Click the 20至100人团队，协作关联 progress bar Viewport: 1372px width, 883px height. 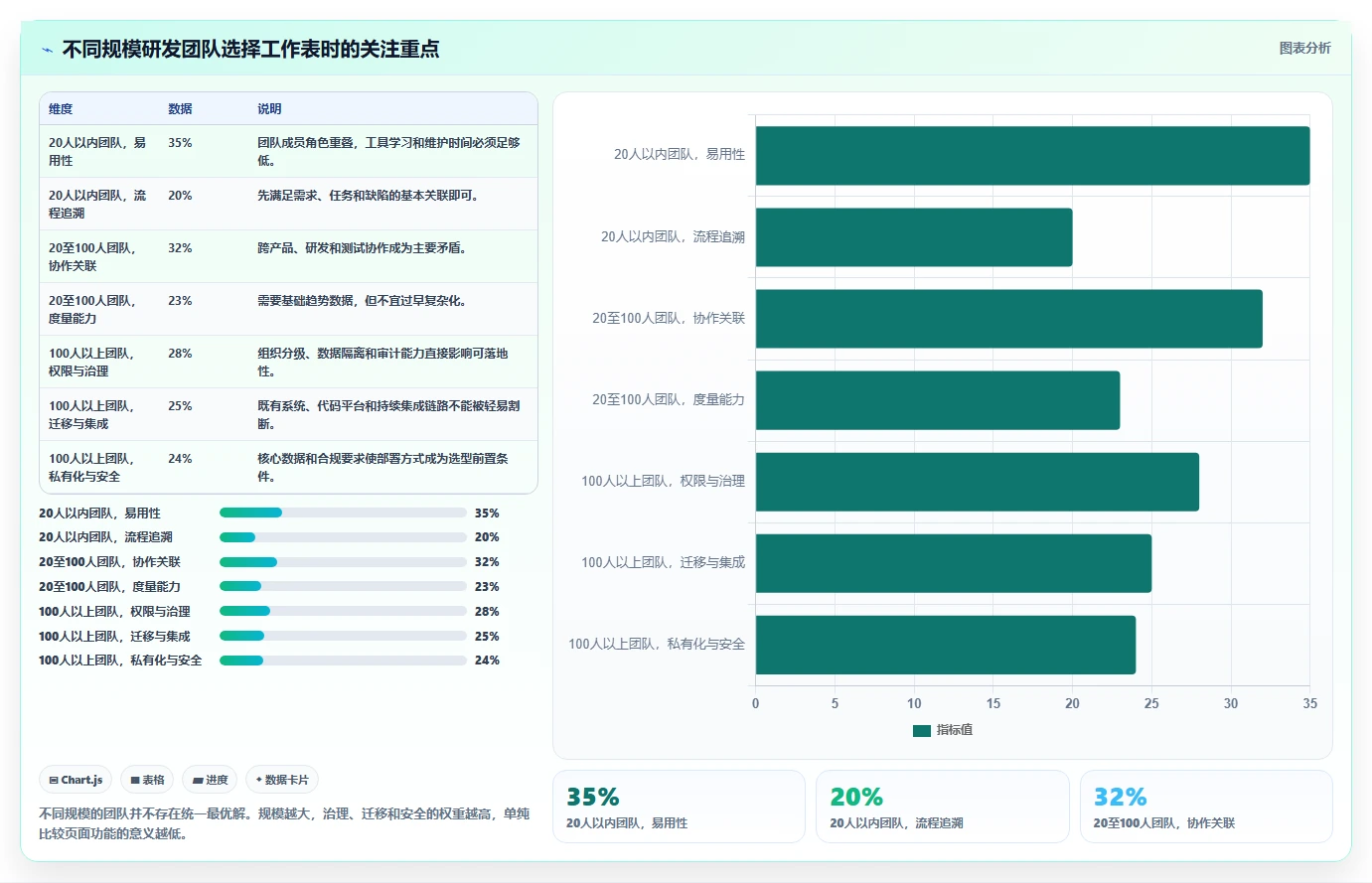(343, 562)
